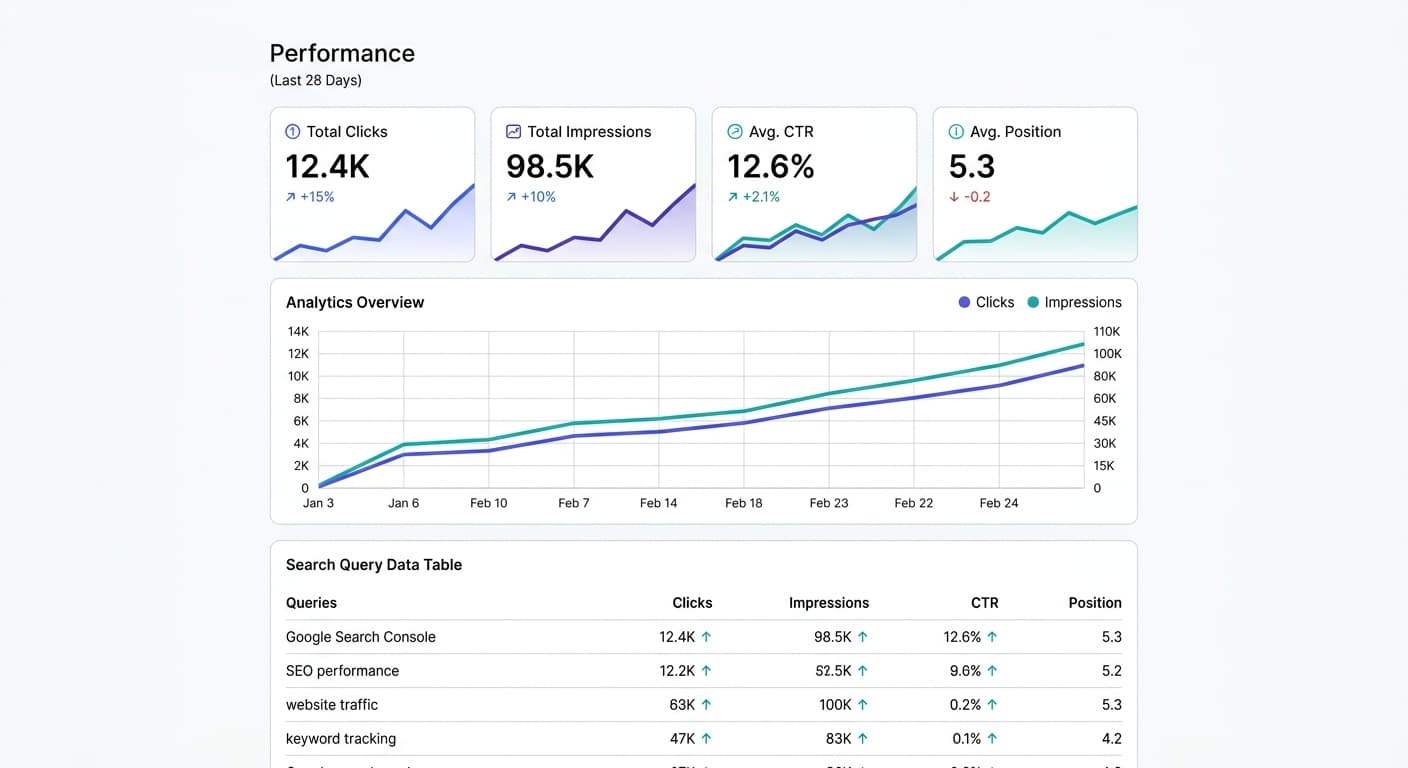Click the Avg. Position info icon
Screen dimensions: 1408x768
click(x=956, y=131)
